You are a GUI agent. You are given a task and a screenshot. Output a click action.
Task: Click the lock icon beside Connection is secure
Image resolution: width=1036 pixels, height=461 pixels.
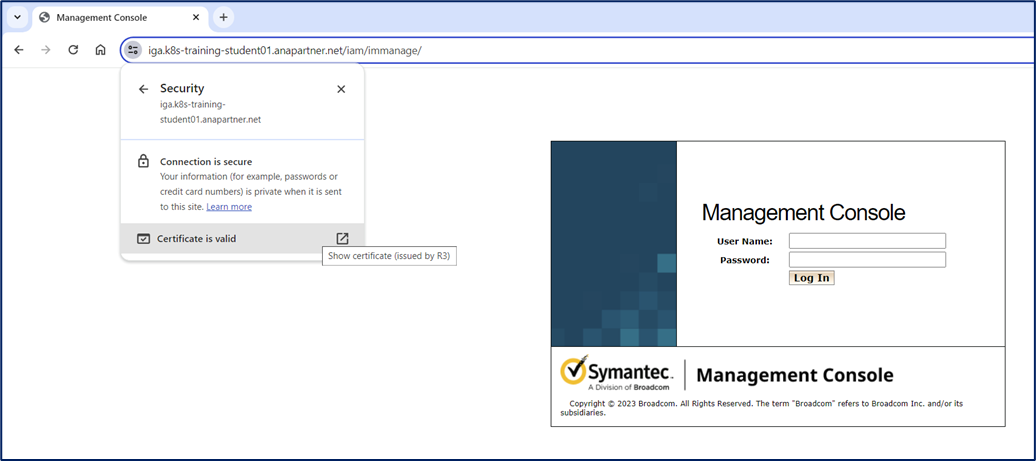143,162
